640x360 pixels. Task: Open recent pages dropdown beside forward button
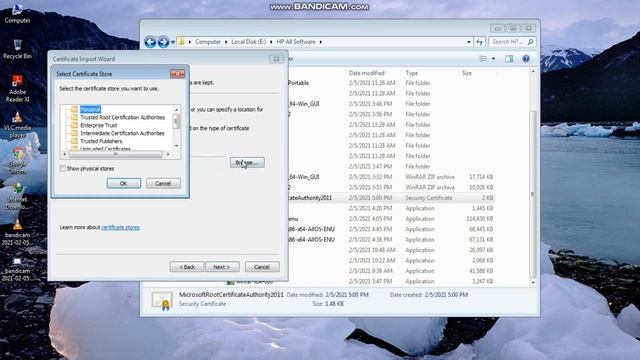click(x=173, y=42)
